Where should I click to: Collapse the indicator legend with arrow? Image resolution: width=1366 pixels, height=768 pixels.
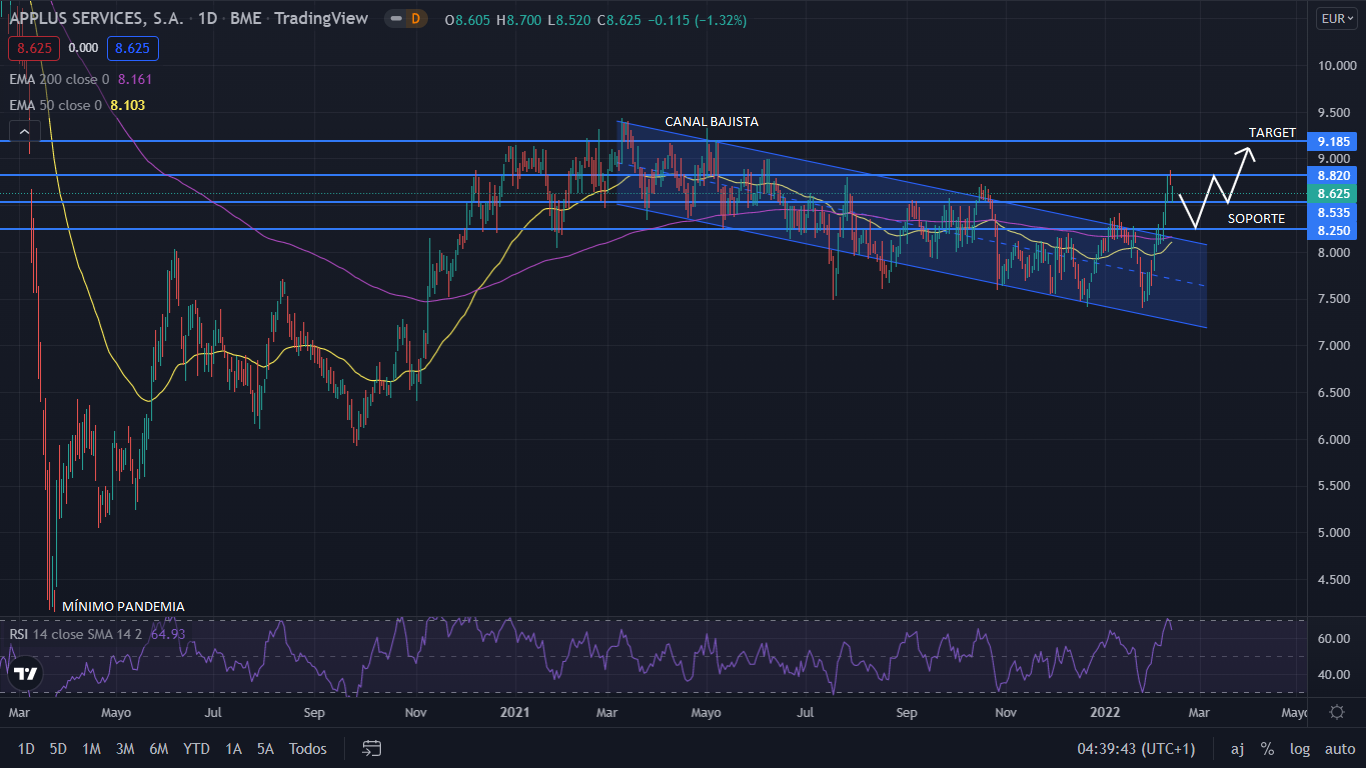pyautogui.click(x=24, y=131)
